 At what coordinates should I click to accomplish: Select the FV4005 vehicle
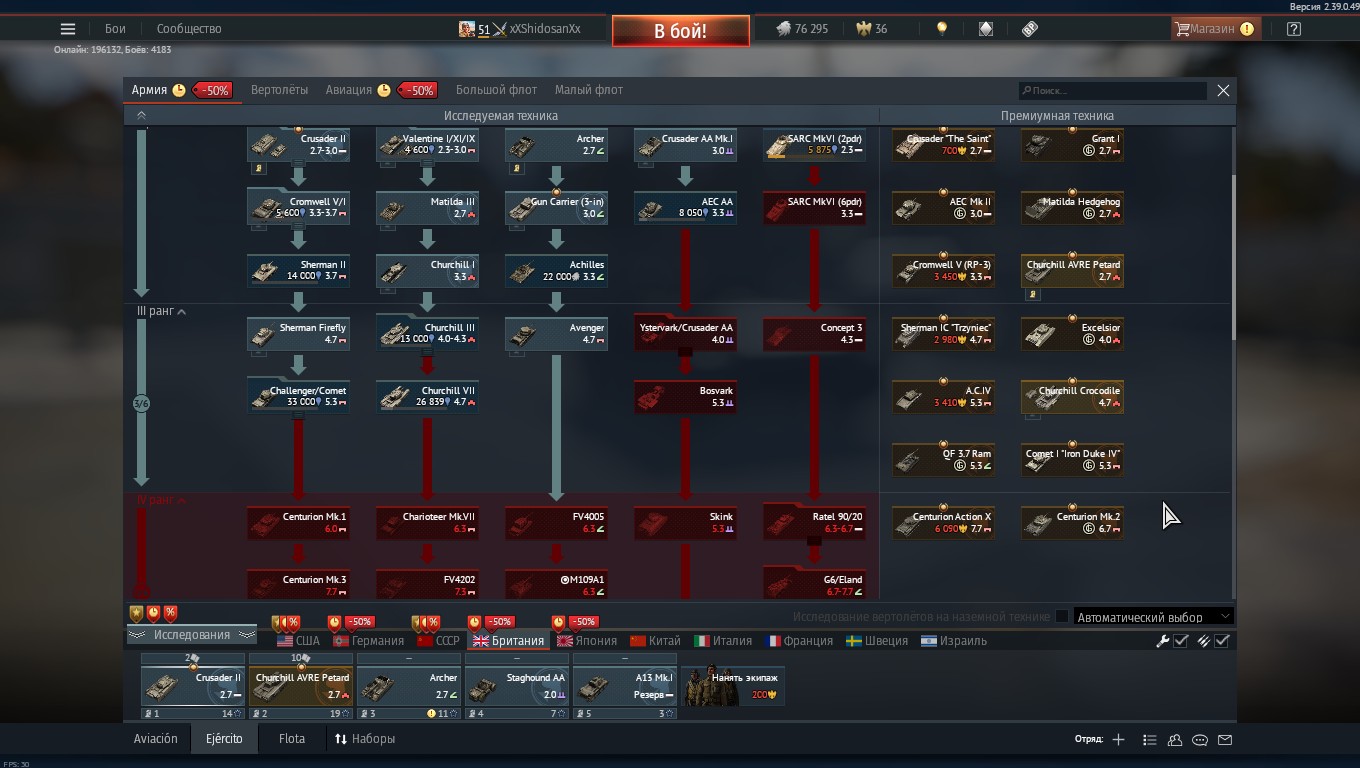pos(556,523)
